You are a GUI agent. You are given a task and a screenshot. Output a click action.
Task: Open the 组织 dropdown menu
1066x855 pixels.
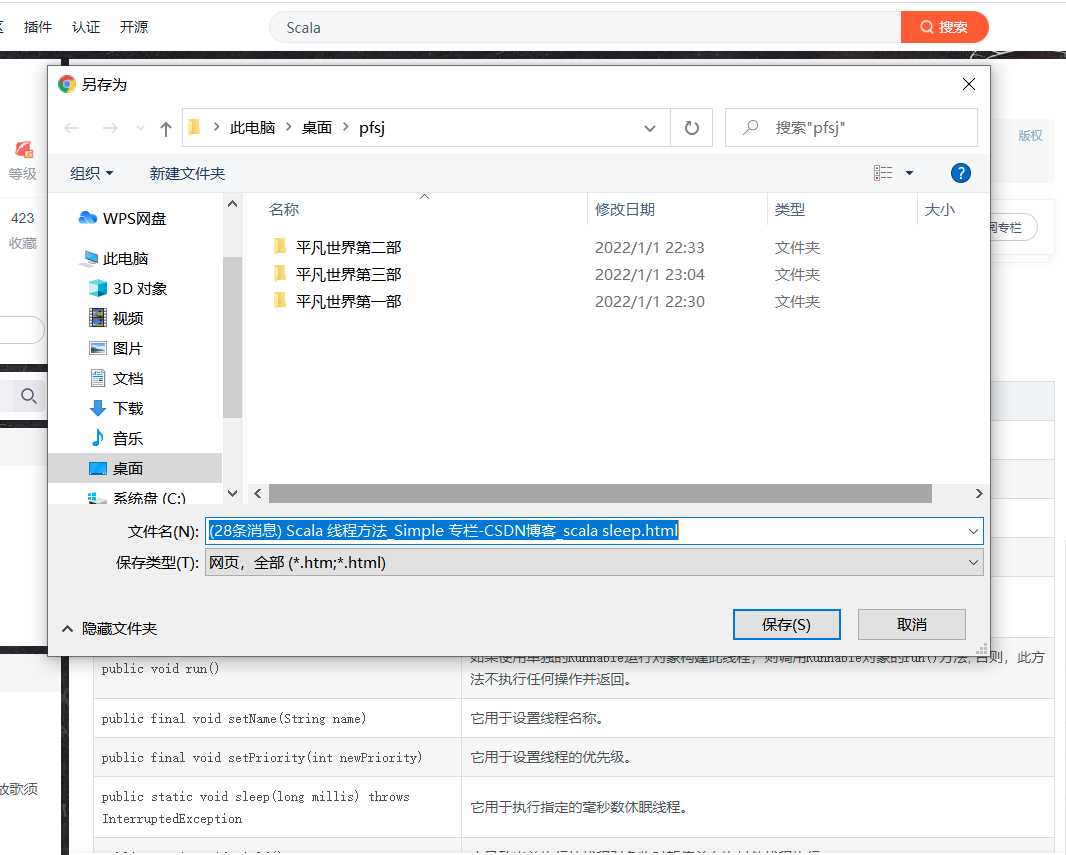[90, 172]
